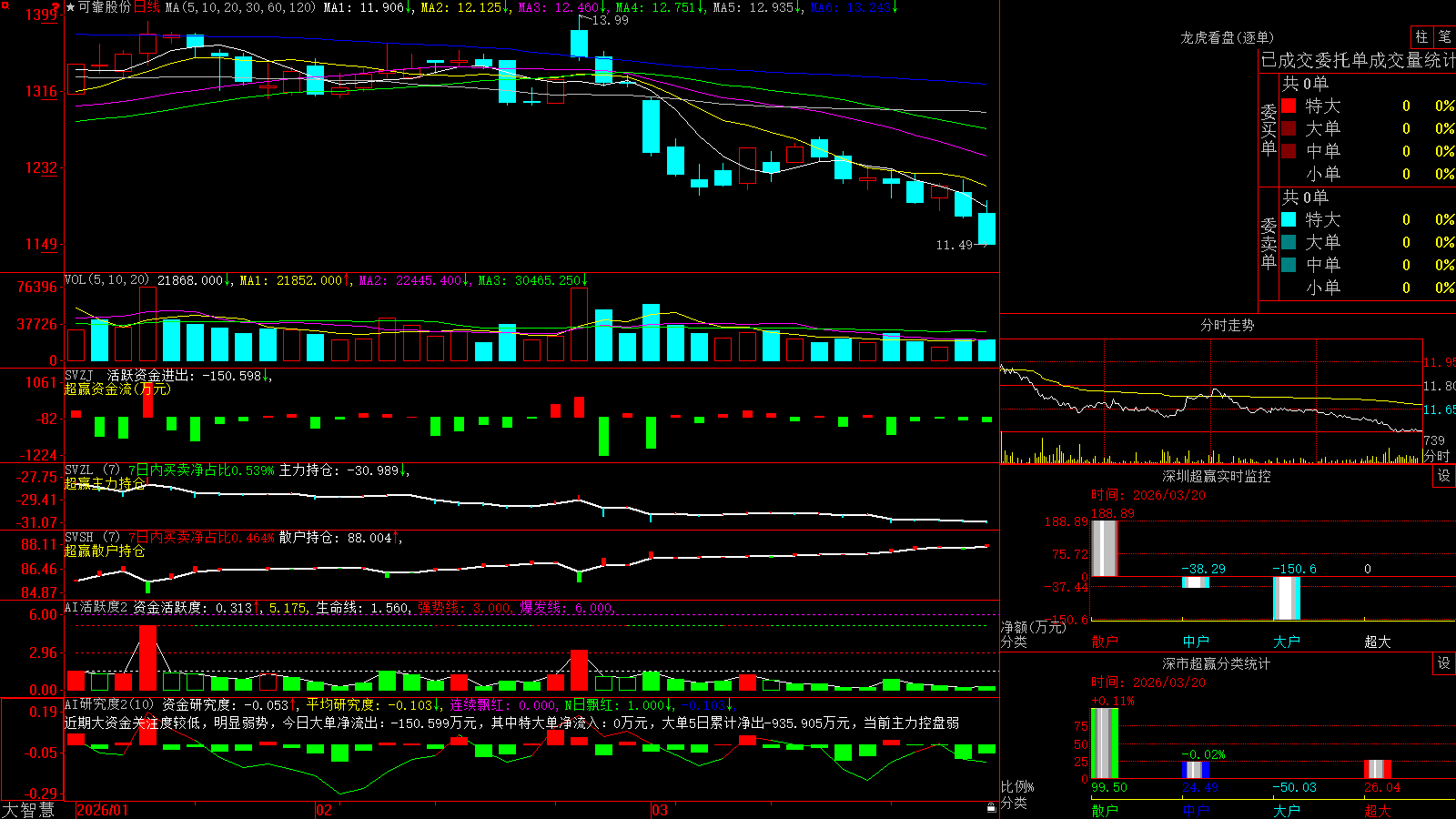The image size is (1456, 819).
Task: Click the teal 中单 sell-order swatch
Action: (1289, 264)
